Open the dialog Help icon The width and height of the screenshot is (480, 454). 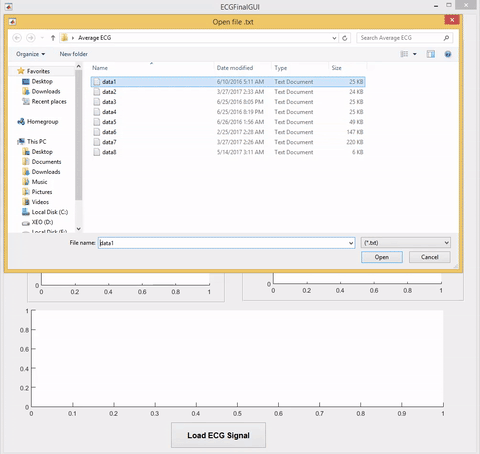click(x=448, y=54)
